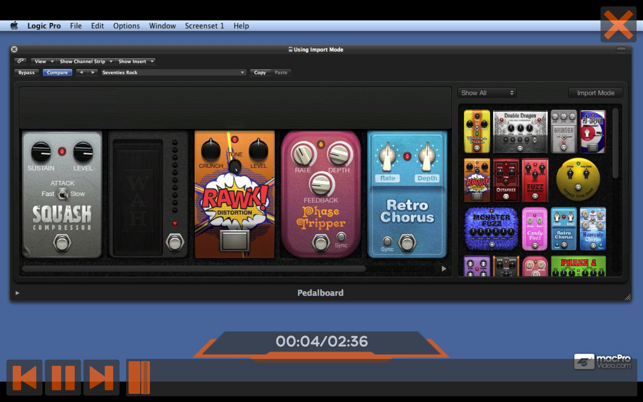Click the Apple menu icon
The height and width of the screenshot is (402, 643).
point(14,26)
